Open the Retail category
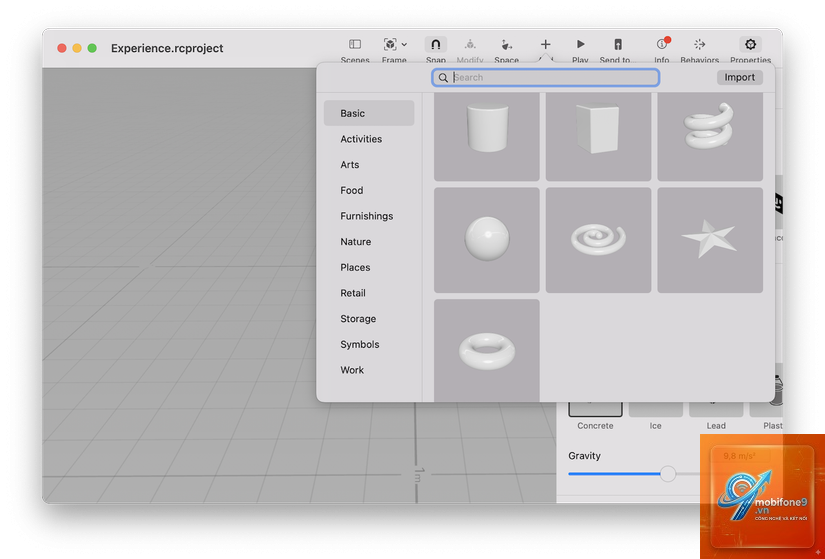 369,293
